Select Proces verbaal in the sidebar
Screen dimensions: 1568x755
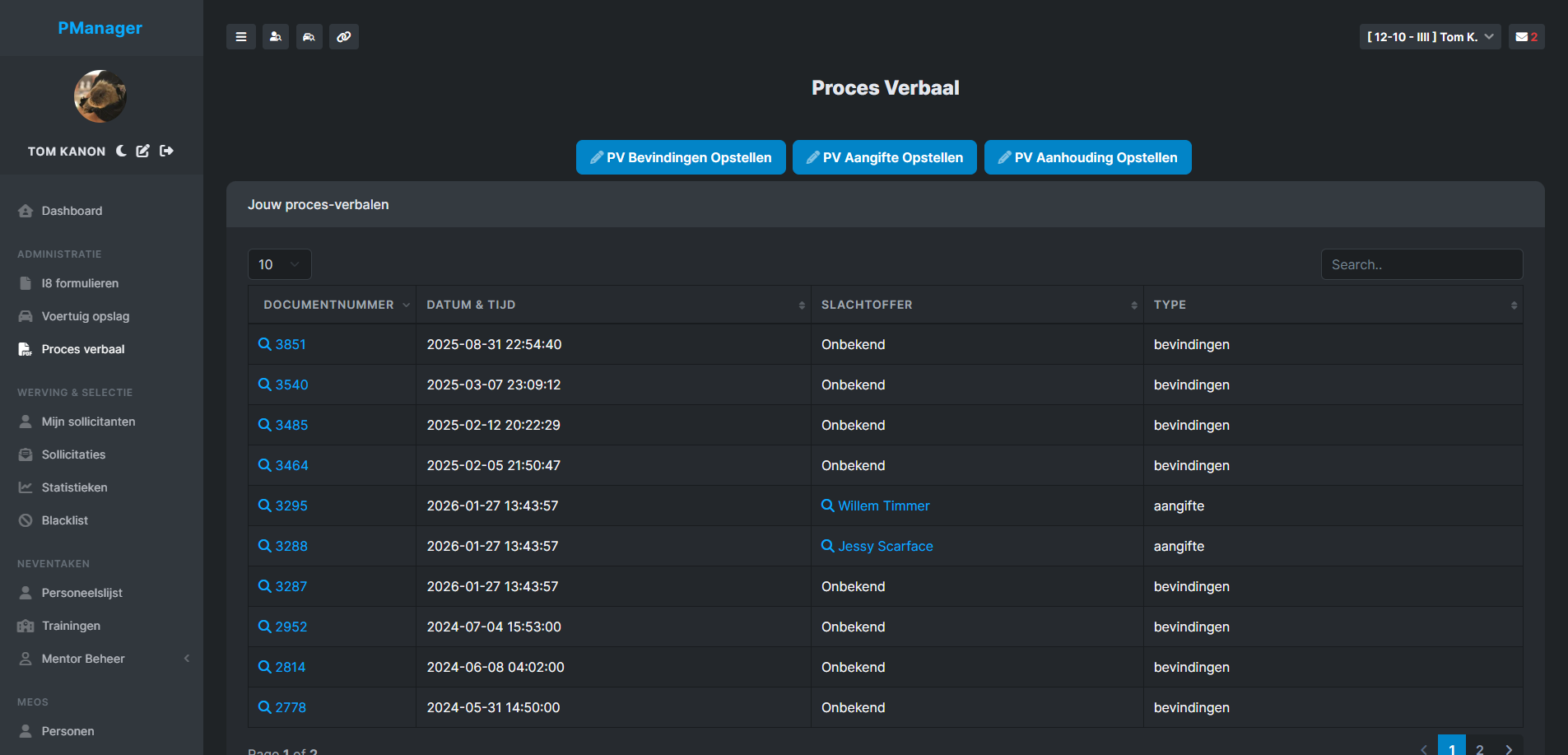[x=83, y=348]
